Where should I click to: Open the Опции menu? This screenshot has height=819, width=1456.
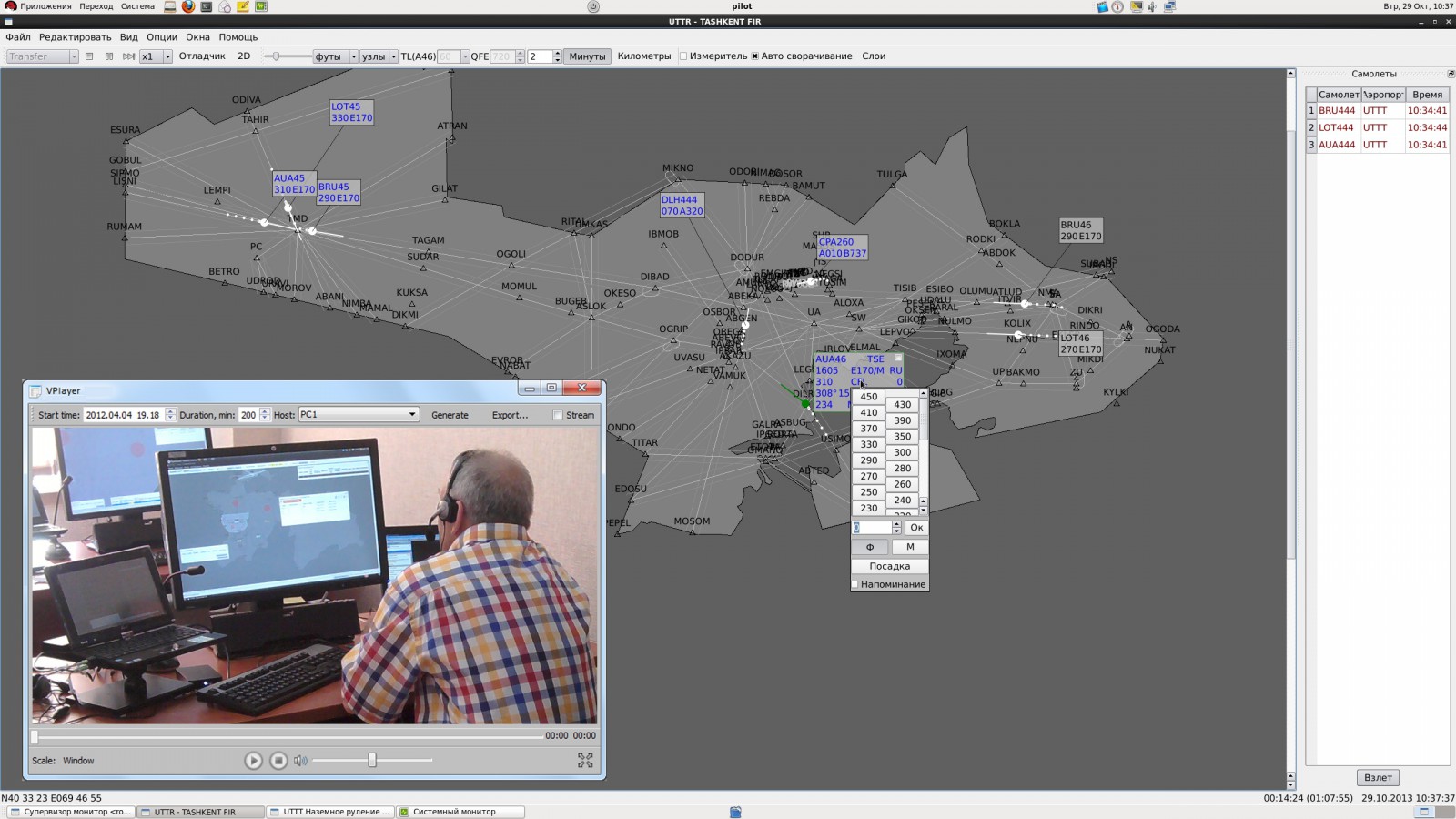(162, 37)
